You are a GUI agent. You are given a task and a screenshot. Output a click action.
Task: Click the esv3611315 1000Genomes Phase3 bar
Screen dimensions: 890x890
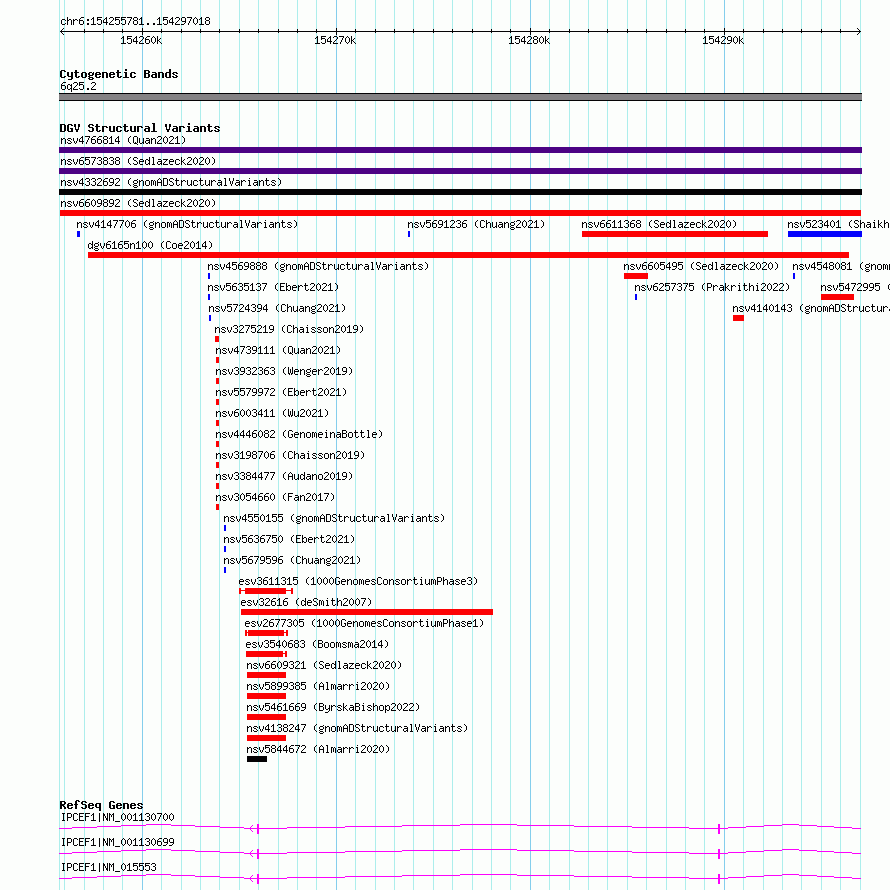[266, 591]
